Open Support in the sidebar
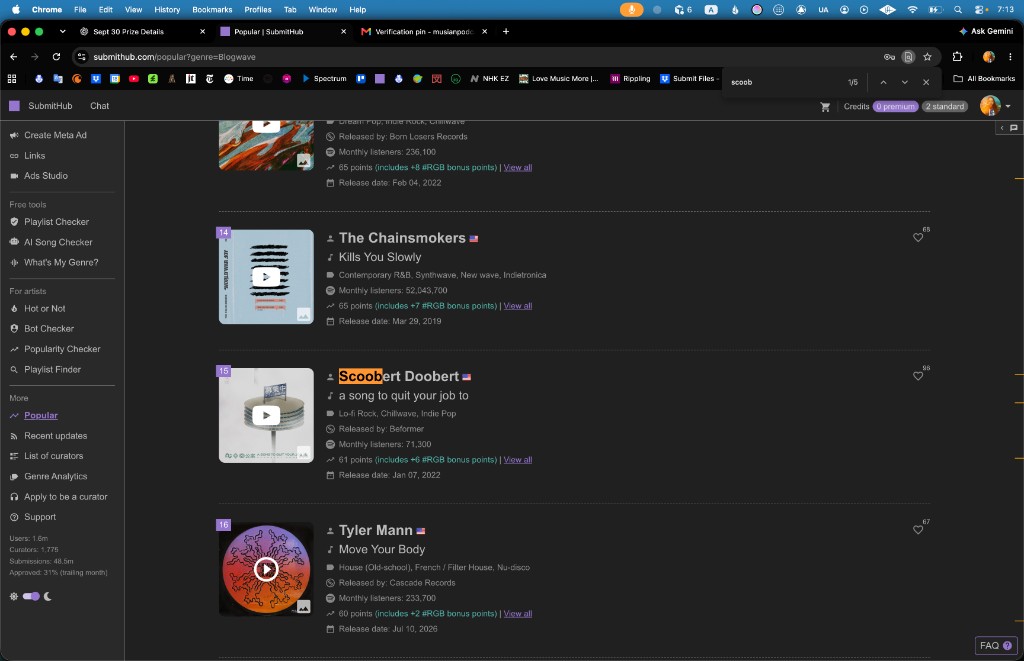 (39, 517)
